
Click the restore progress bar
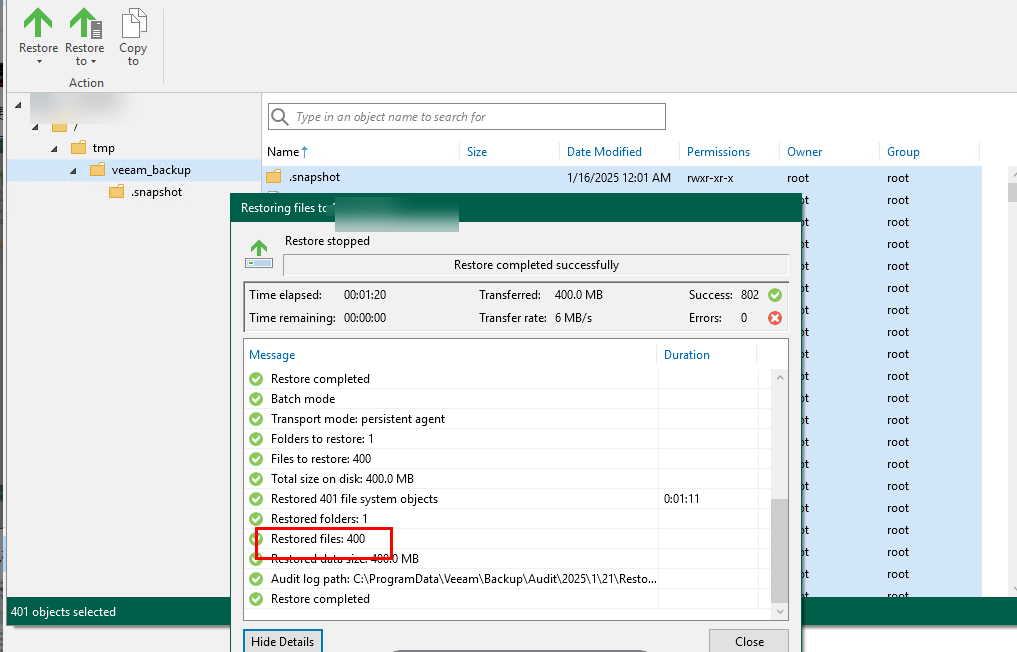536,265
